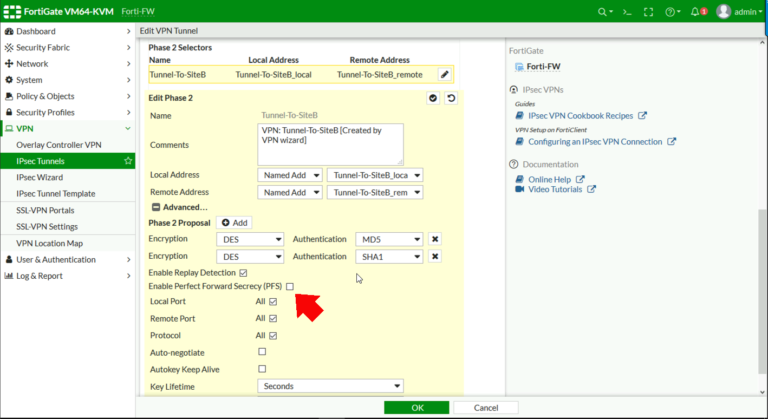Remove the SHA1 proposal row

[x=435, y=256]
